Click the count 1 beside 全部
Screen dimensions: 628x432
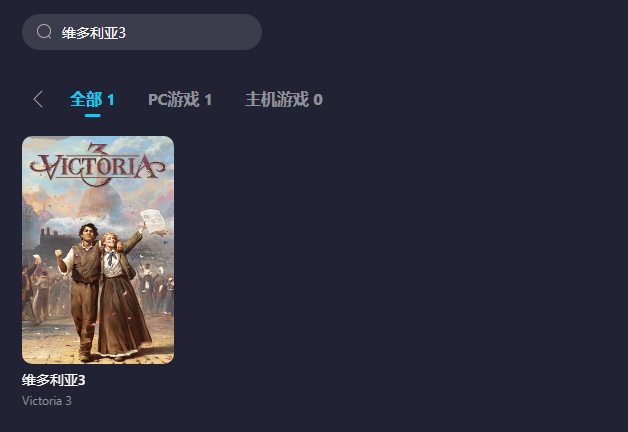(111, 100)
